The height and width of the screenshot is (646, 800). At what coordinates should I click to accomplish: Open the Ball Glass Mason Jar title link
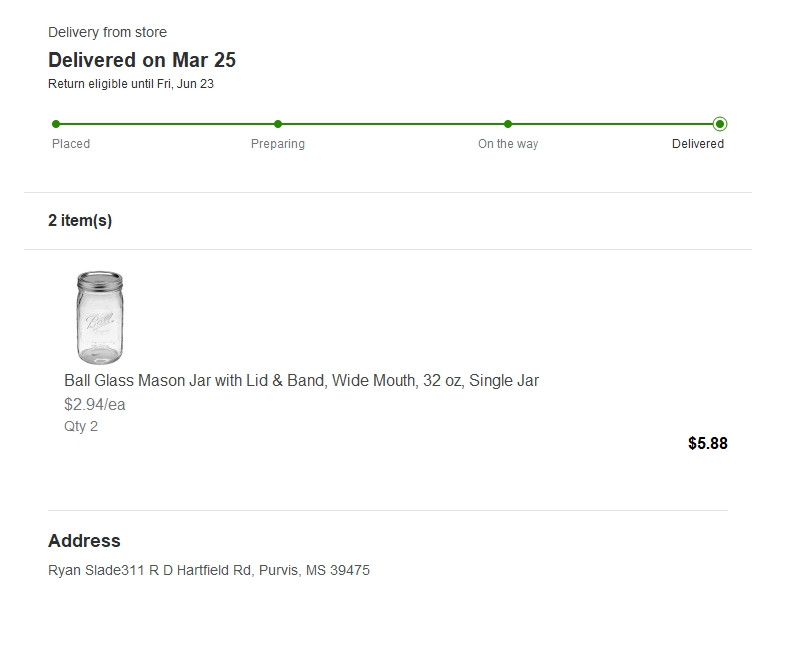[301, 381]
